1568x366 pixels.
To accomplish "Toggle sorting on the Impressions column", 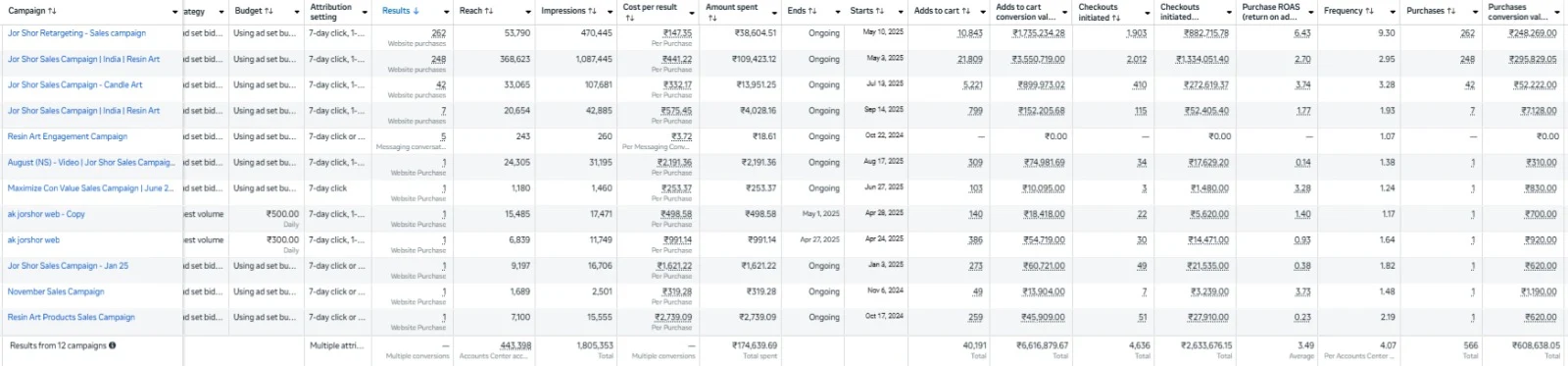I will [592, 11].
